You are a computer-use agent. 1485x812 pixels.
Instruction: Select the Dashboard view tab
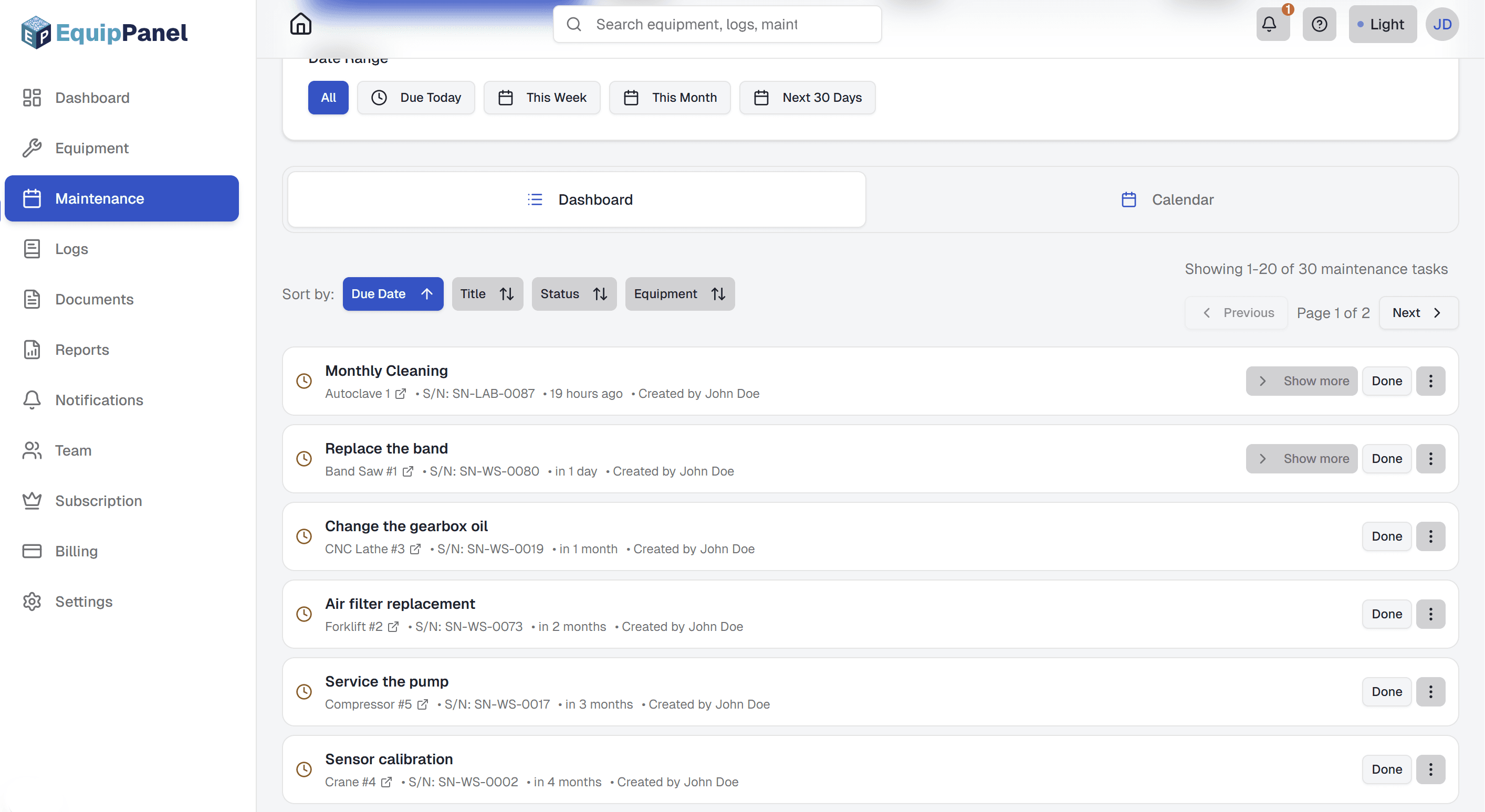(579, 199)
